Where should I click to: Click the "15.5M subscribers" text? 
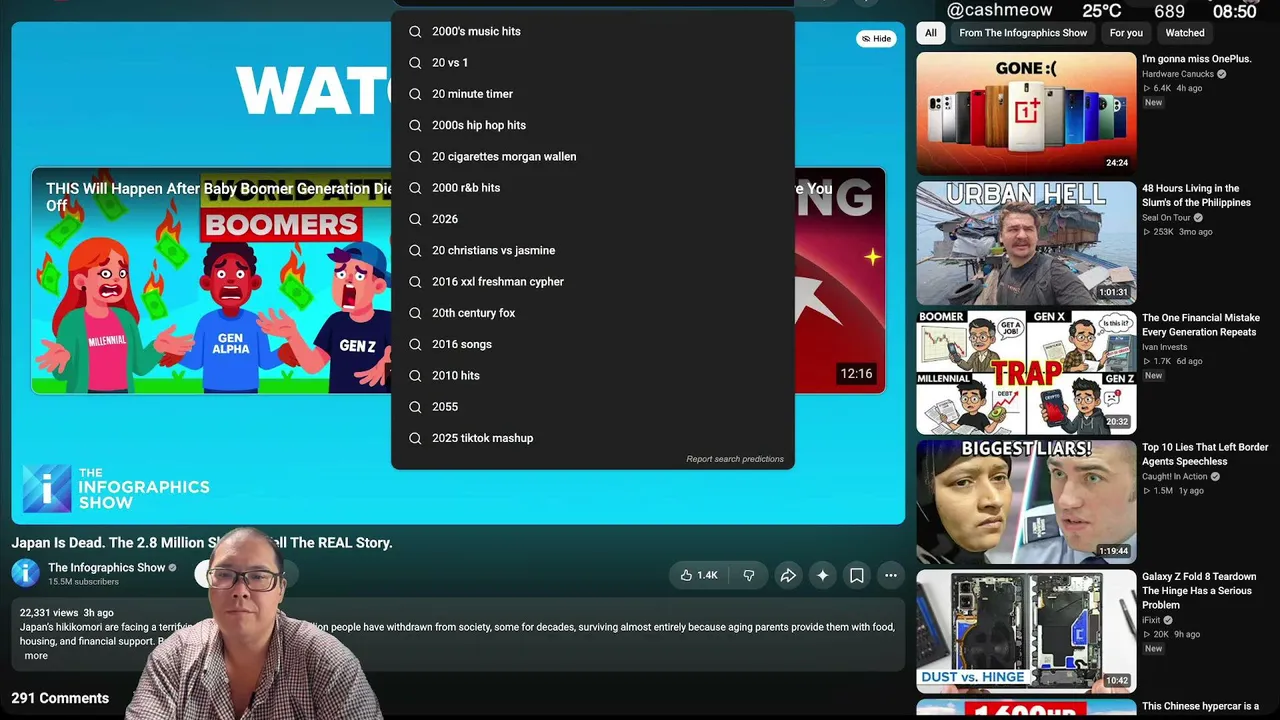83,582
